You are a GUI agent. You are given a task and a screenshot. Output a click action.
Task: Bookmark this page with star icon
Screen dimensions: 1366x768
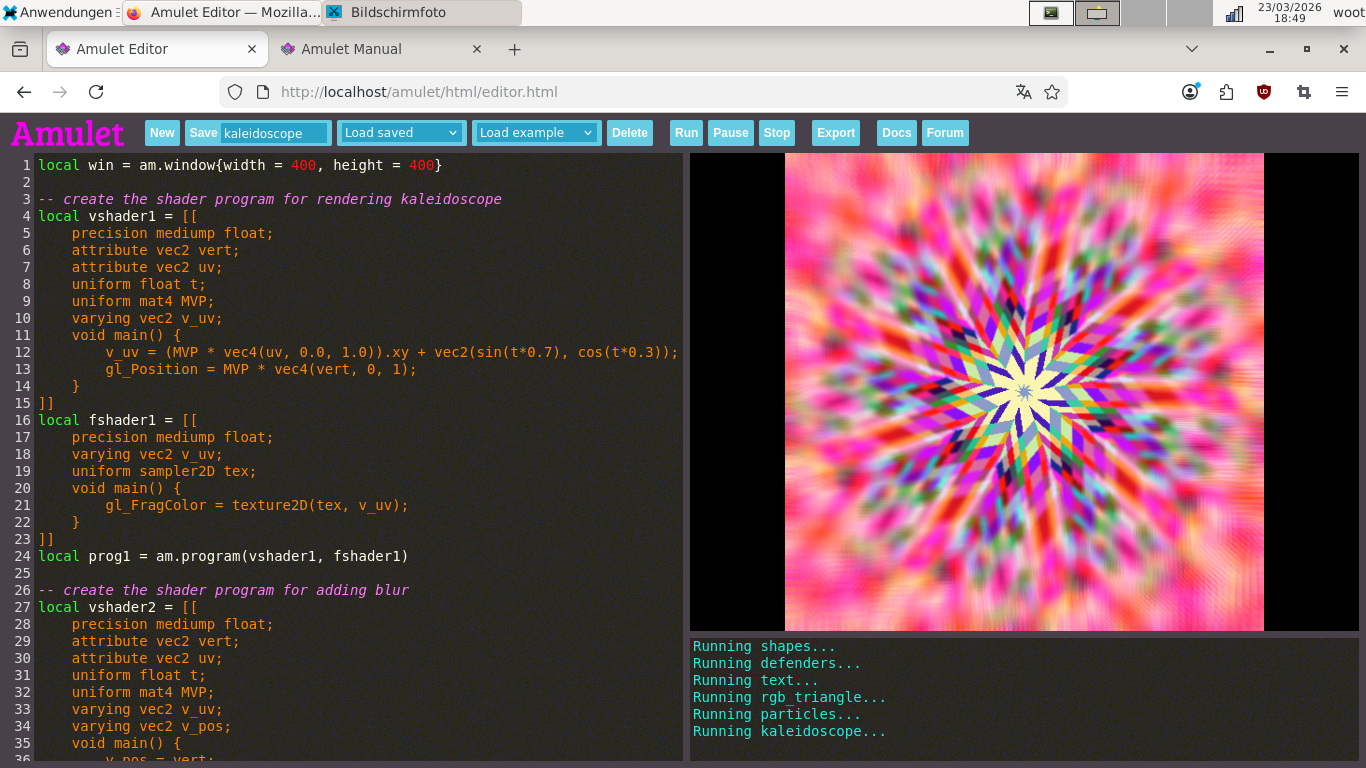[x=1052, y=92]
